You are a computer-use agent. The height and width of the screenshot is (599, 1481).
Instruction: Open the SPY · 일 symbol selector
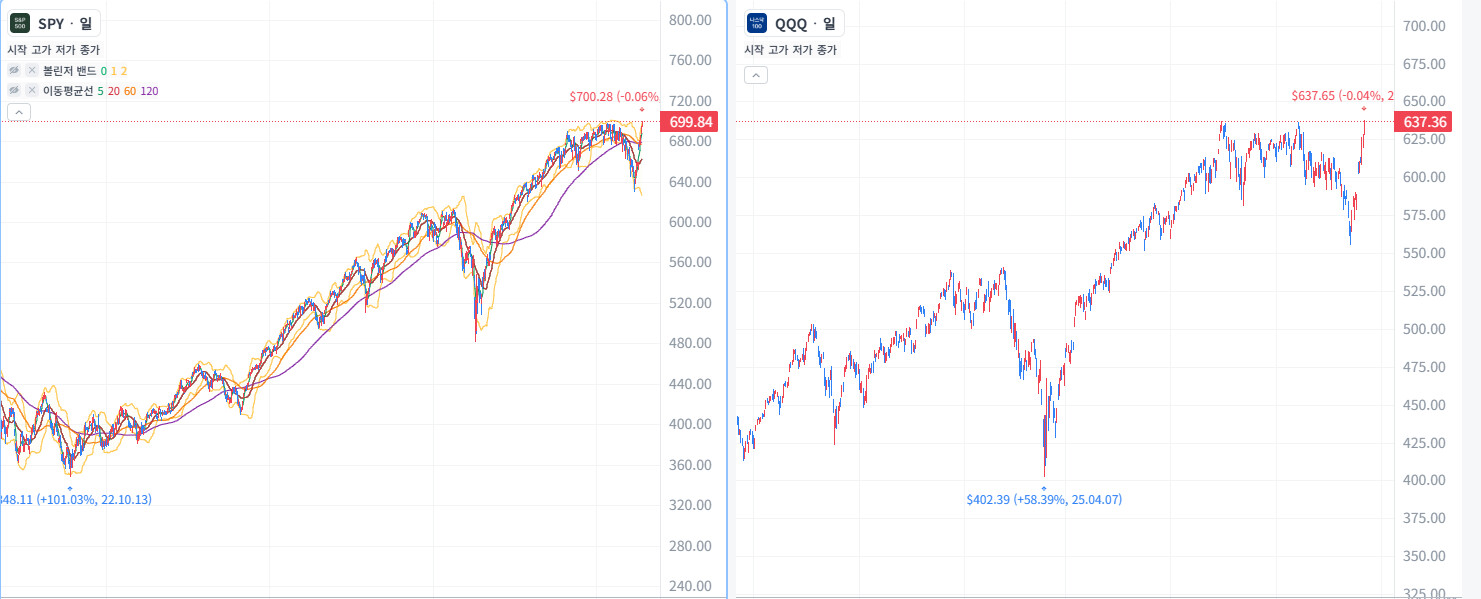point(53,23)
